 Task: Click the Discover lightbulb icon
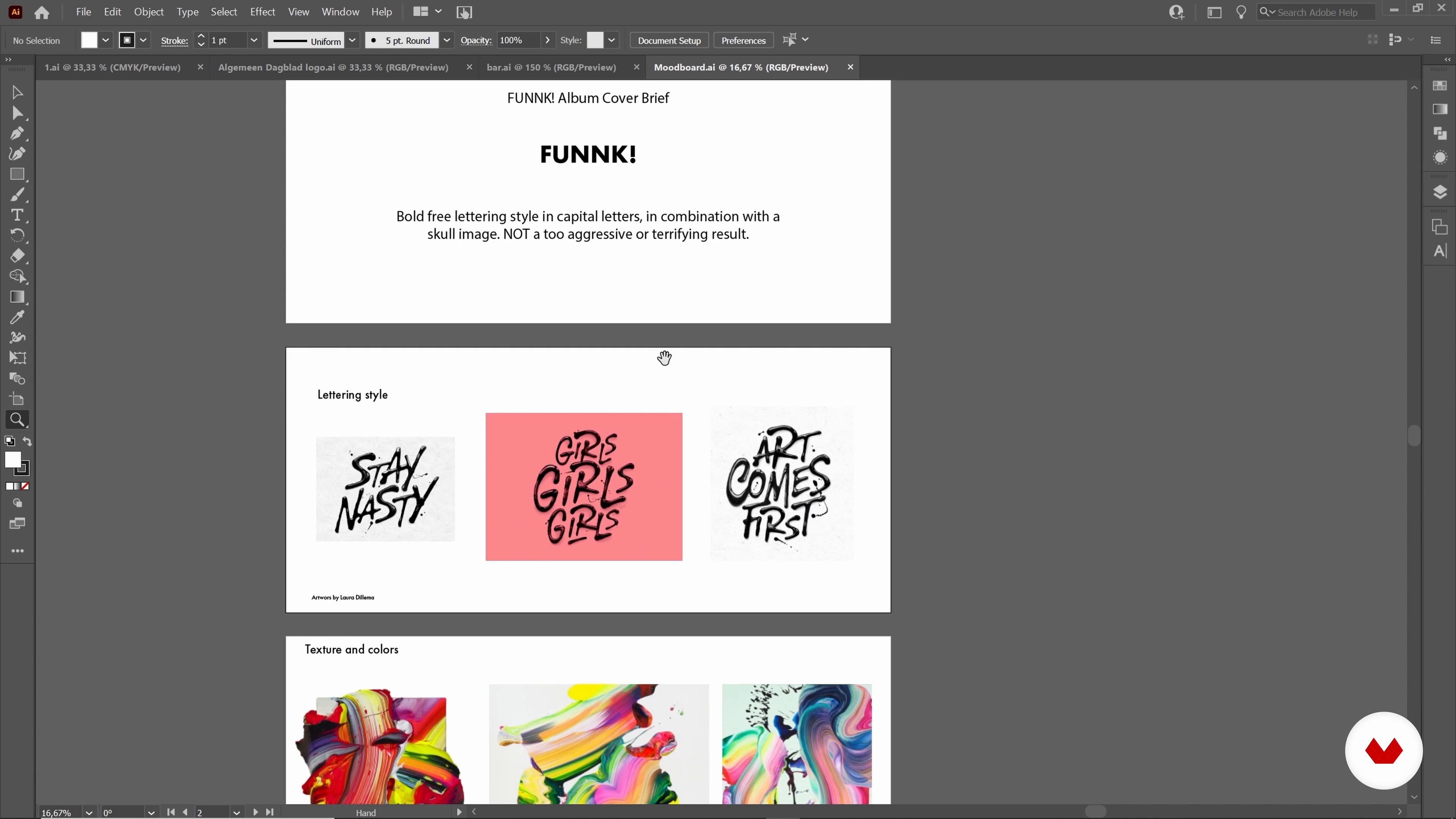pos(1241,13)
